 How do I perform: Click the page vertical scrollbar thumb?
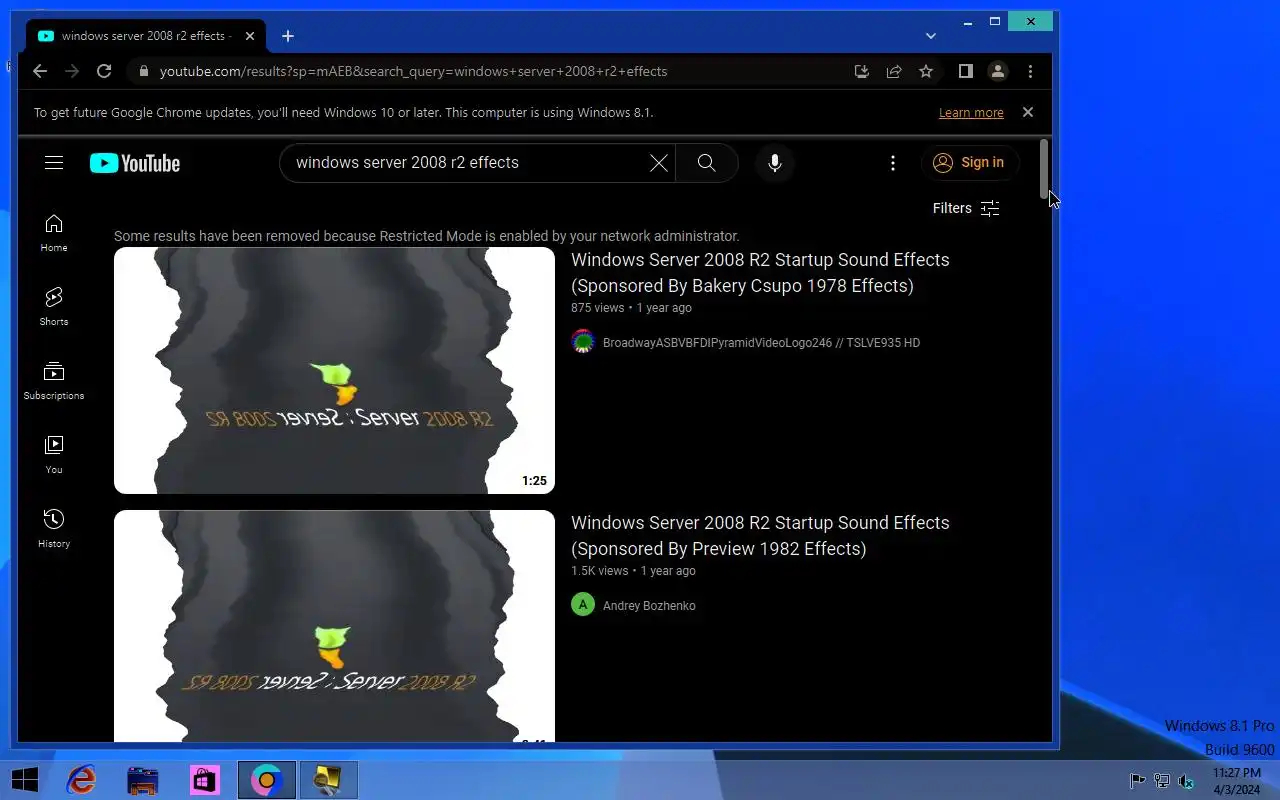pyautogui.click(x=1044, y=168)
